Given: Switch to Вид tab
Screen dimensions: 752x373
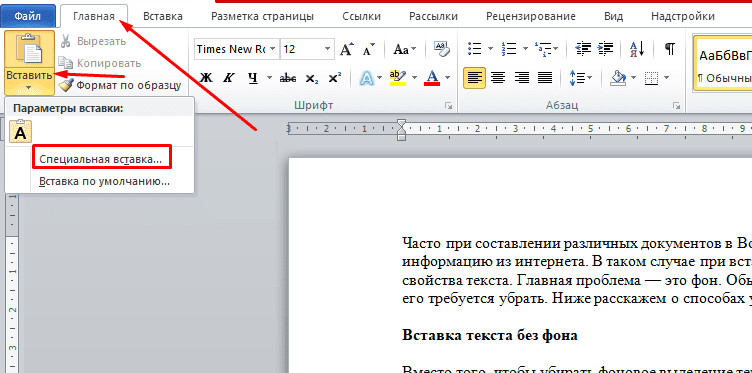Looking at the screenshot, I should 613,16.
